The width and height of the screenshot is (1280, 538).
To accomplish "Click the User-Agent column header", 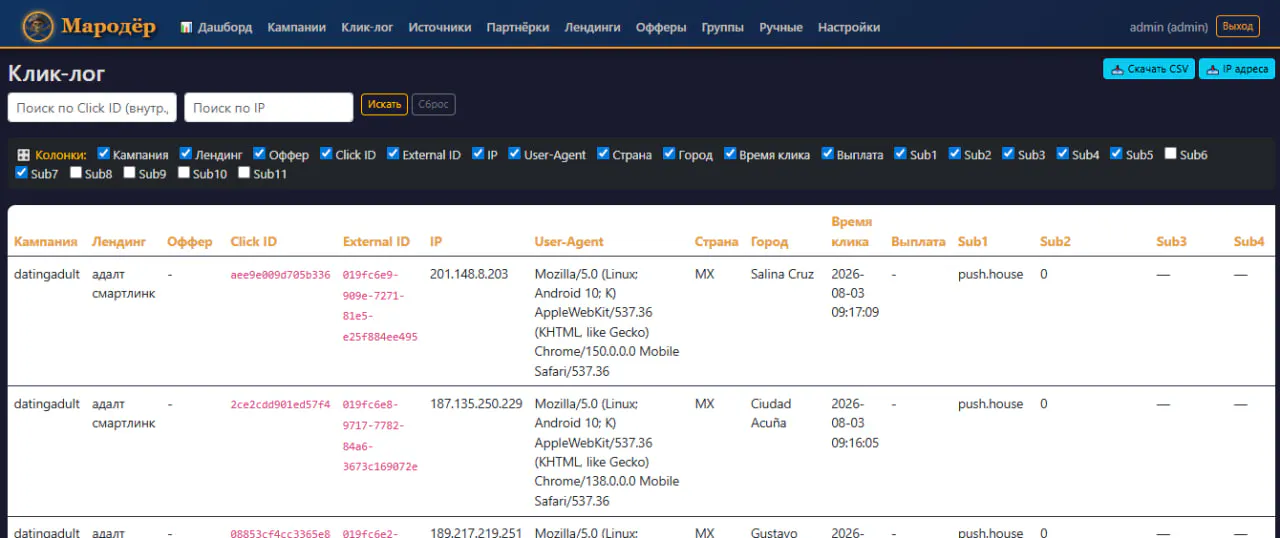I will click(569, 241).
